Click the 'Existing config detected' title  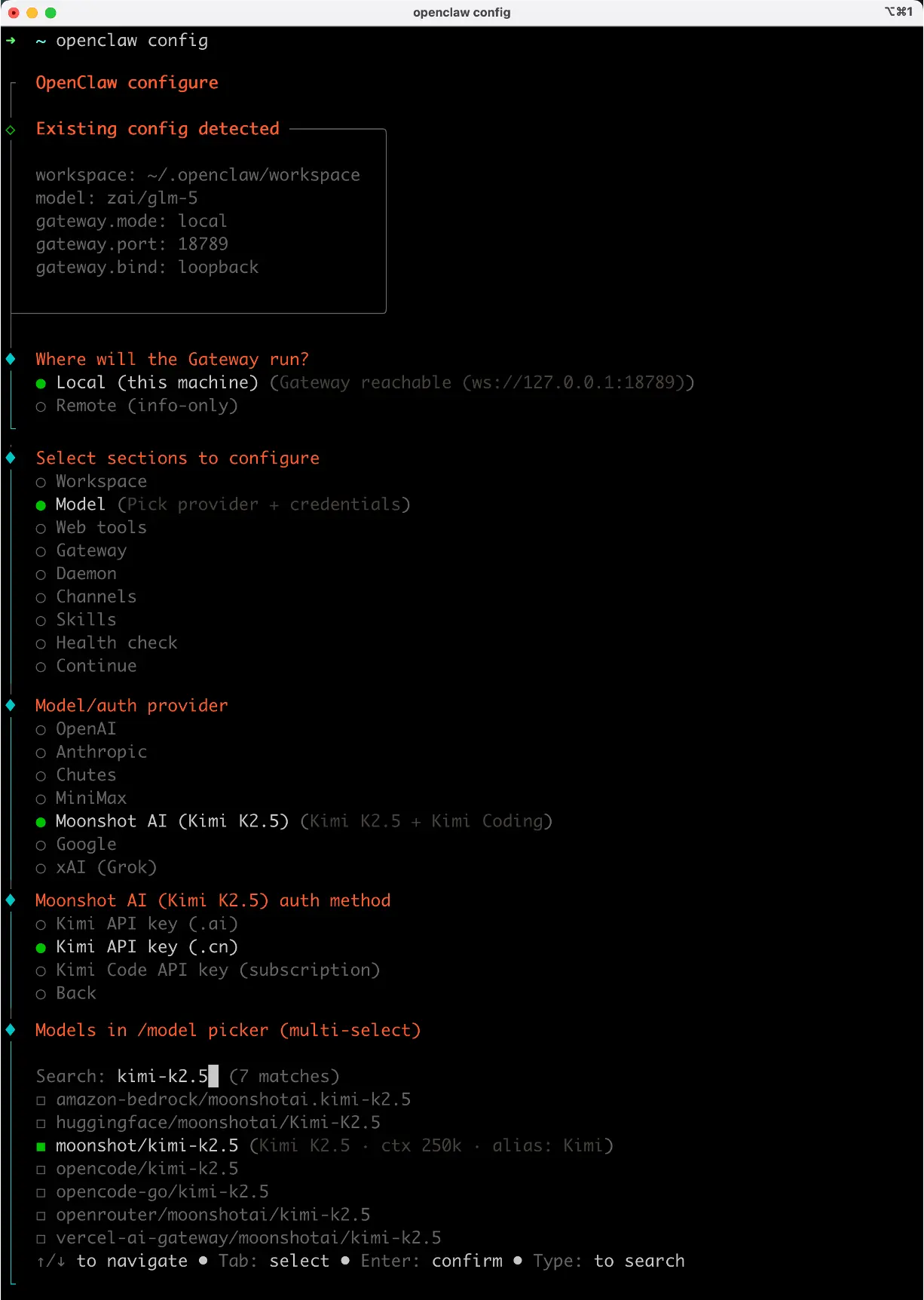[158, 129]
